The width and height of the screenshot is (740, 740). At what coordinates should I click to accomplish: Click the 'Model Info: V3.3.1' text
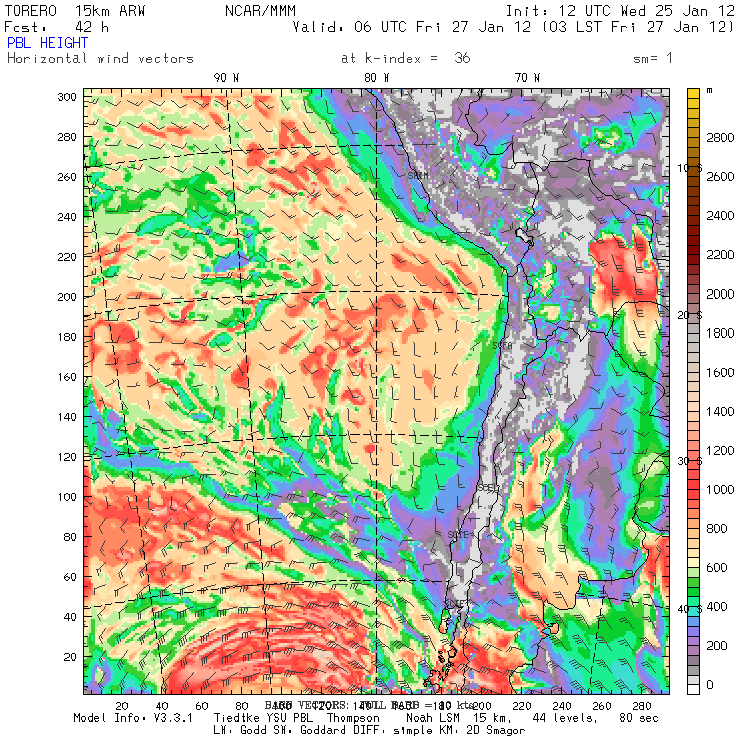[x=133, y=718]
